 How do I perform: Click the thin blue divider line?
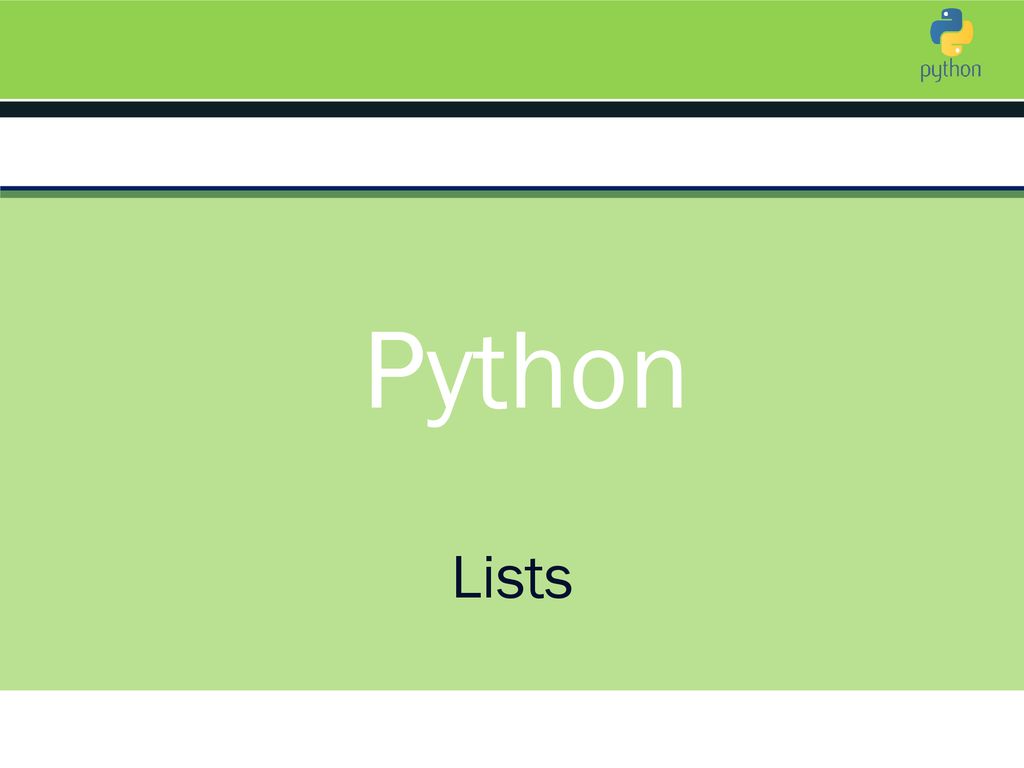512,189
